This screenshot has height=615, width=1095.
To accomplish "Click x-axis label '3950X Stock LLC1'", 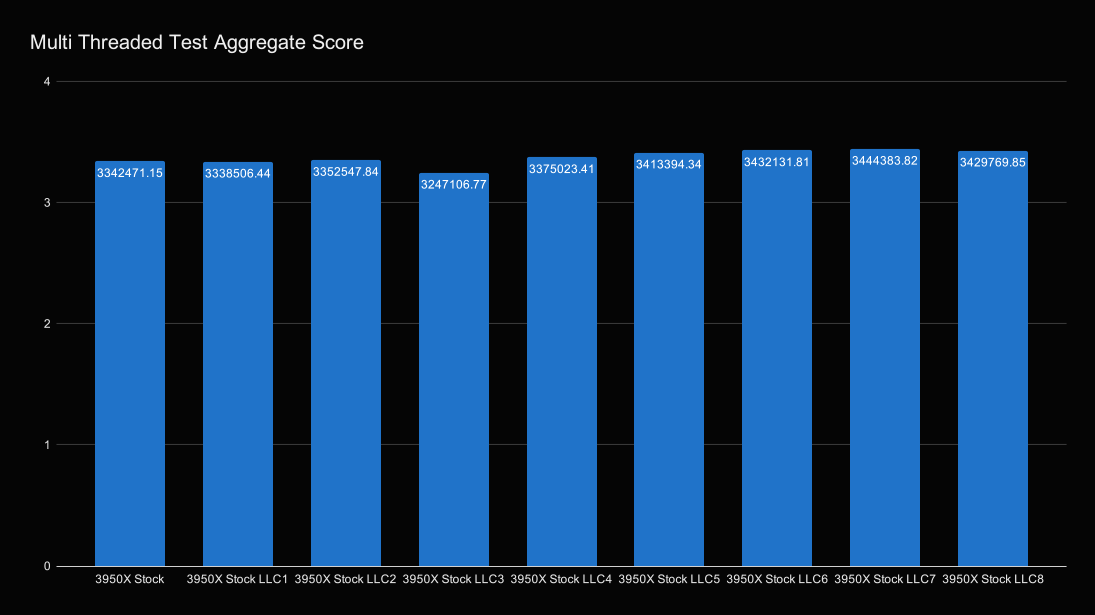I will click(237, 579).
